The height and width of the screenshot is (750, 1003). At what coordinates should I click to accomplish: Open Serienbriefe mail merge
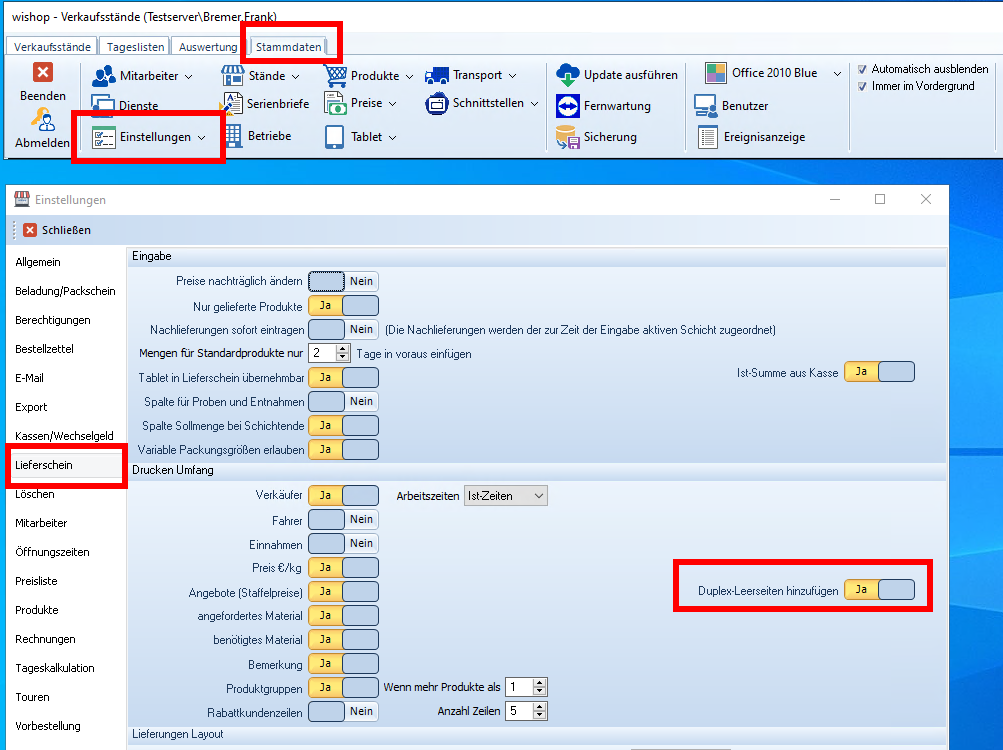click(232, 104)
